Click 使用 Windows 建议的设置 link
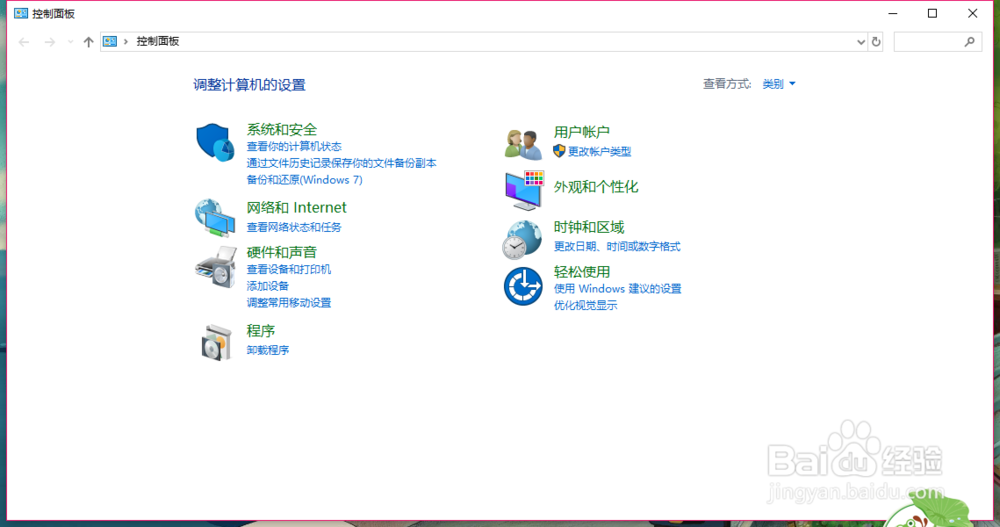This screenshot has width=1000, height=527. coord(617,288)
